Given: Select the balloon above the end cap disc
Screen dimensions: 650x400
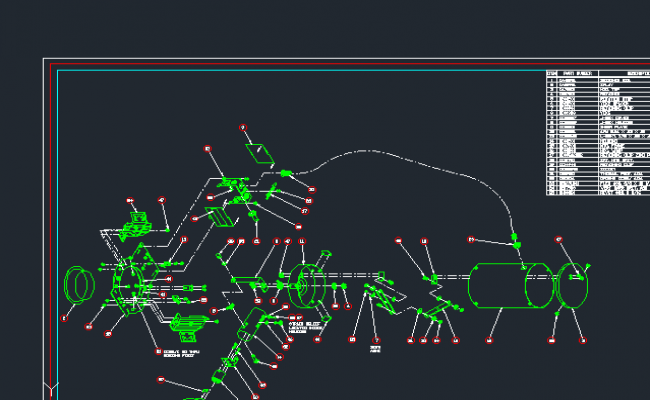Looking at the screenshot, I should coord(559,240).
